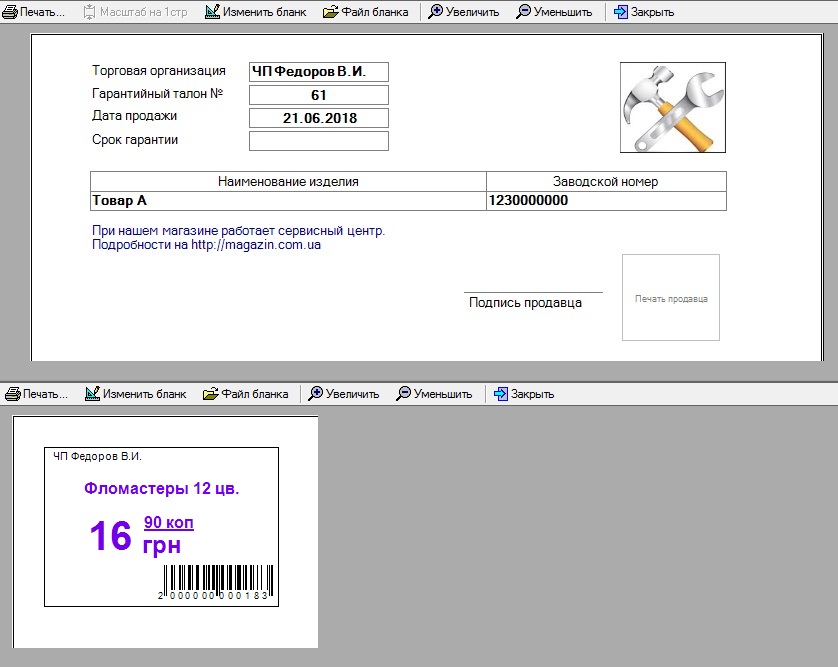The image size is (838, 667).
Task: Select the Дата продажи field showing 21.06.2018
Action: tap(318, 118)
